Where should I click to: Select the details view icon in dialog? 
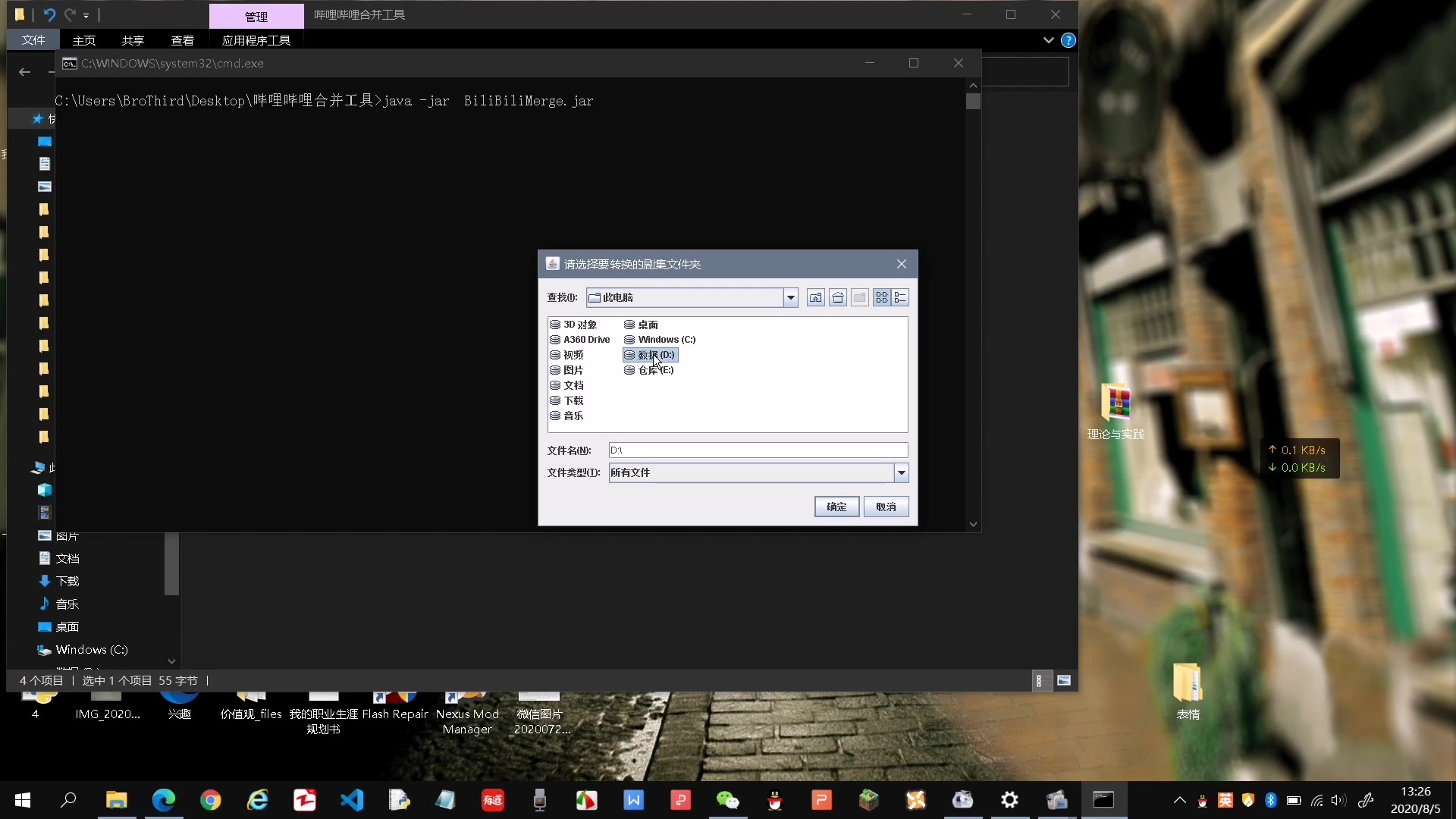coord(900,297)
